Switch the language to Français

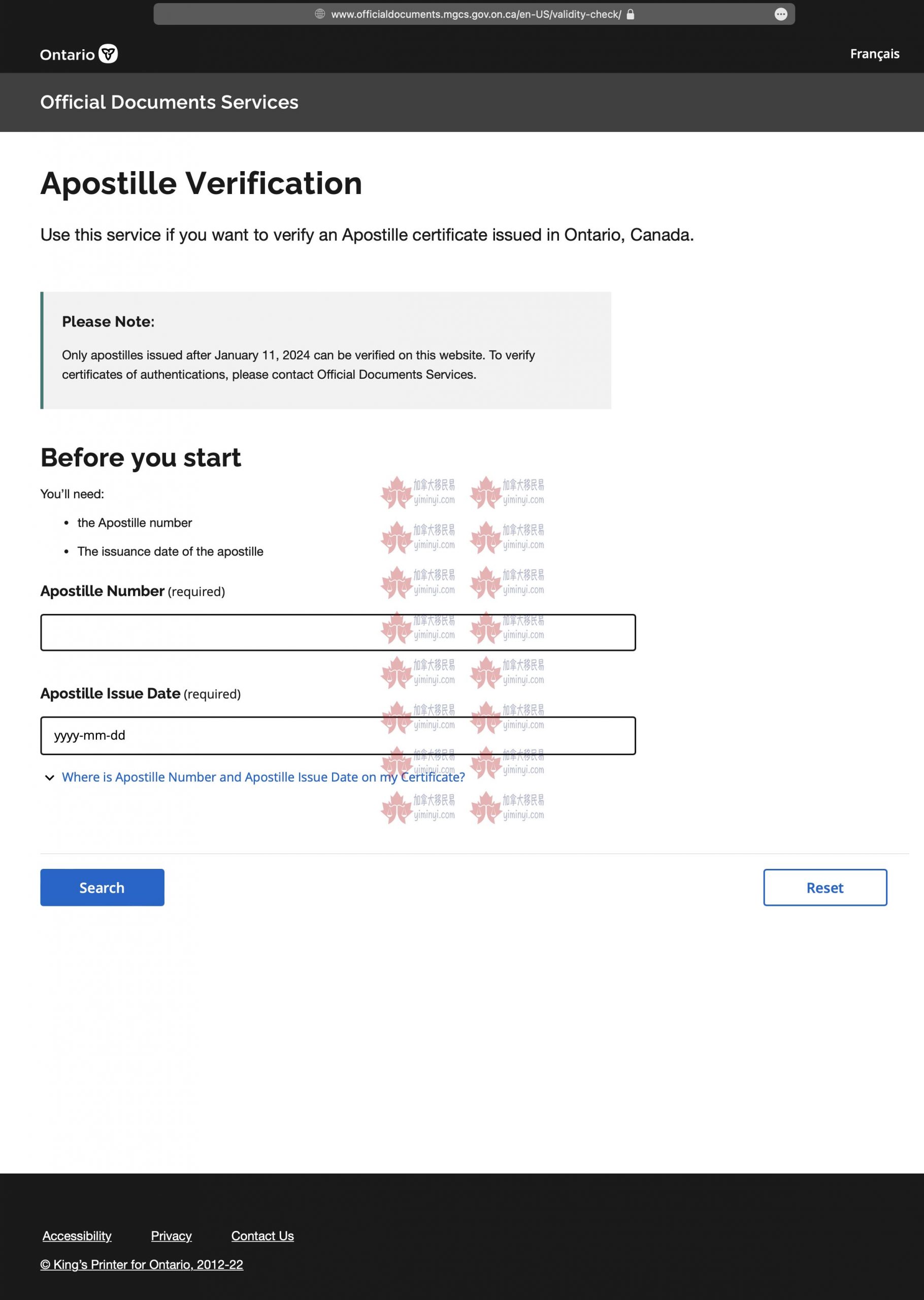[874, 53]
